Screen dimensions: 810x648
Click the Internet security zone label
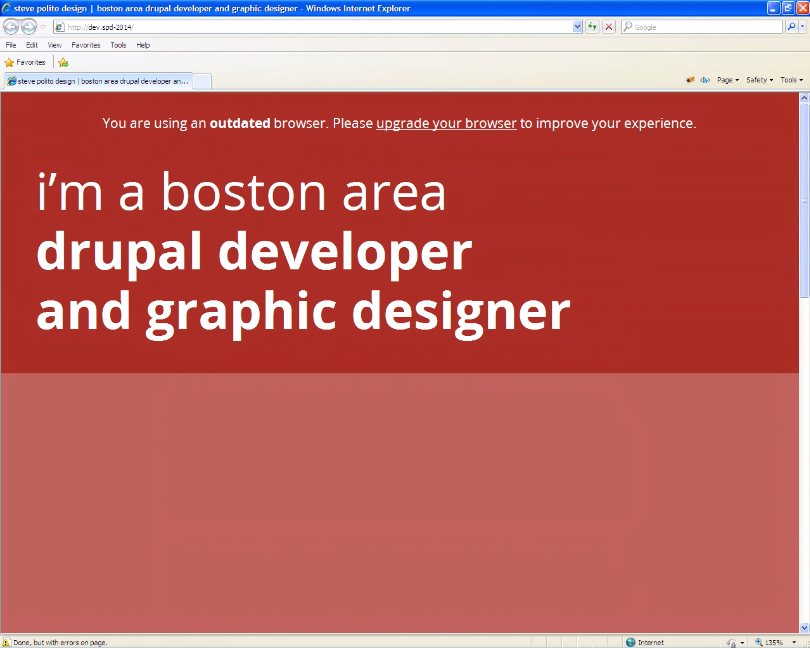point(650,642)
